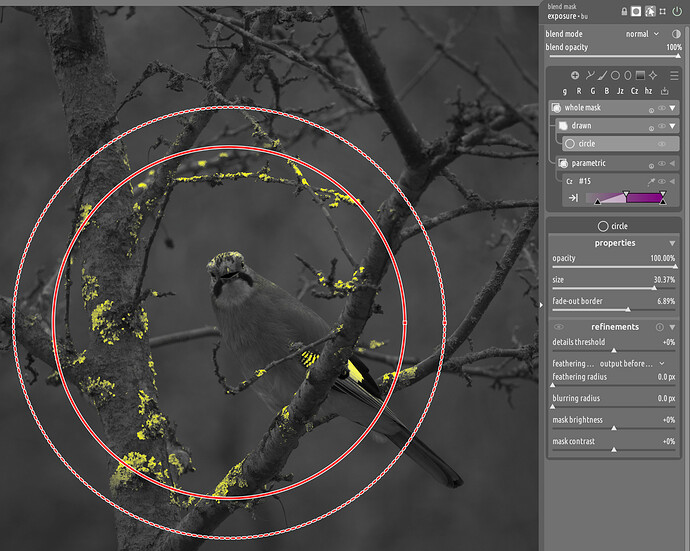The image size is (690, 551).
Task: Select the parametric mask row
Action: pos(617,163)
